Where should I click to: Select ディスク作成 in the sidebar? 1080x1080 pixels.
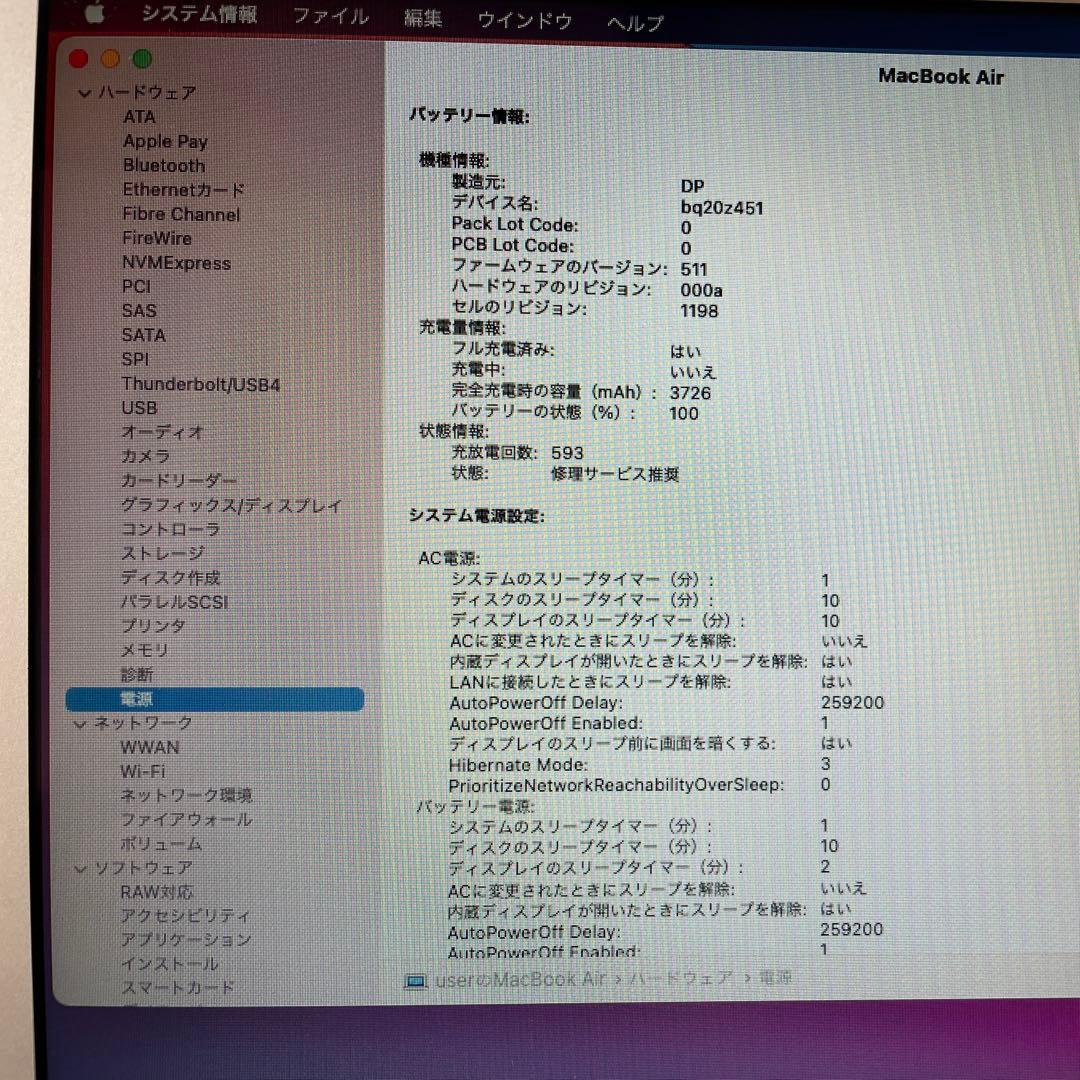[x=171, y=578]
